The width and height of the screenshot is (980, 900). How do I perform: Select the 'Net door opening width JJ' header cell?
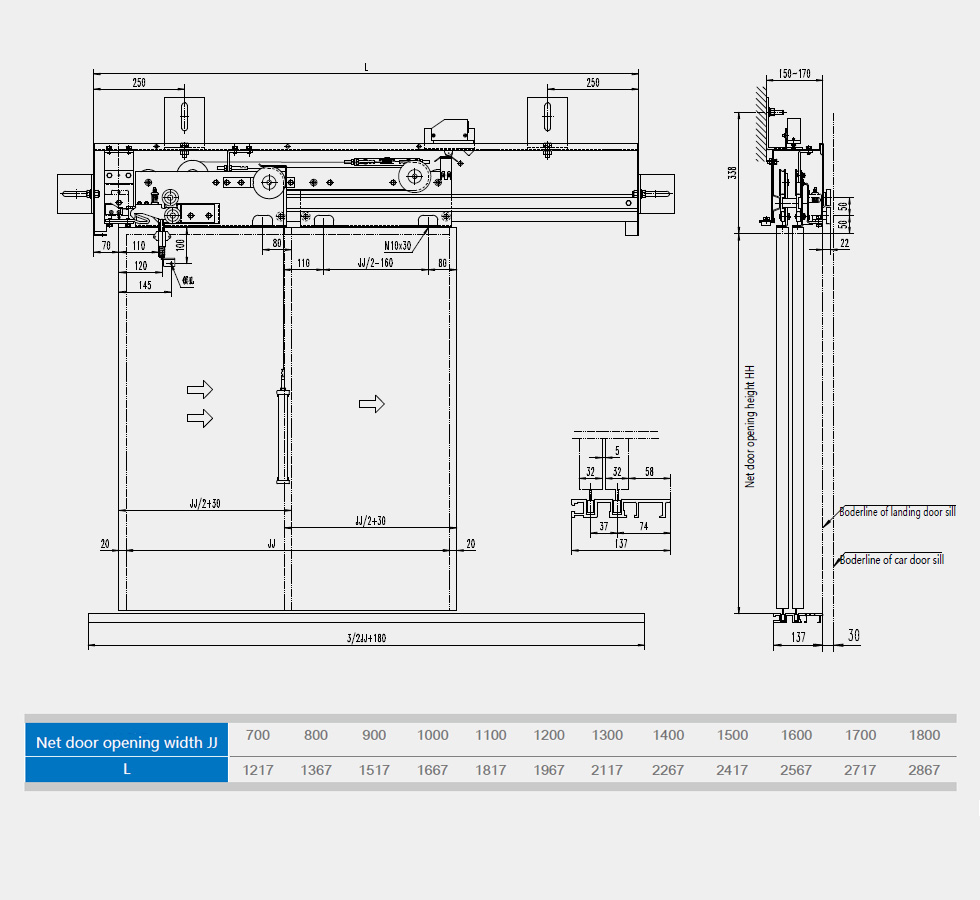(x=127, y=742)
